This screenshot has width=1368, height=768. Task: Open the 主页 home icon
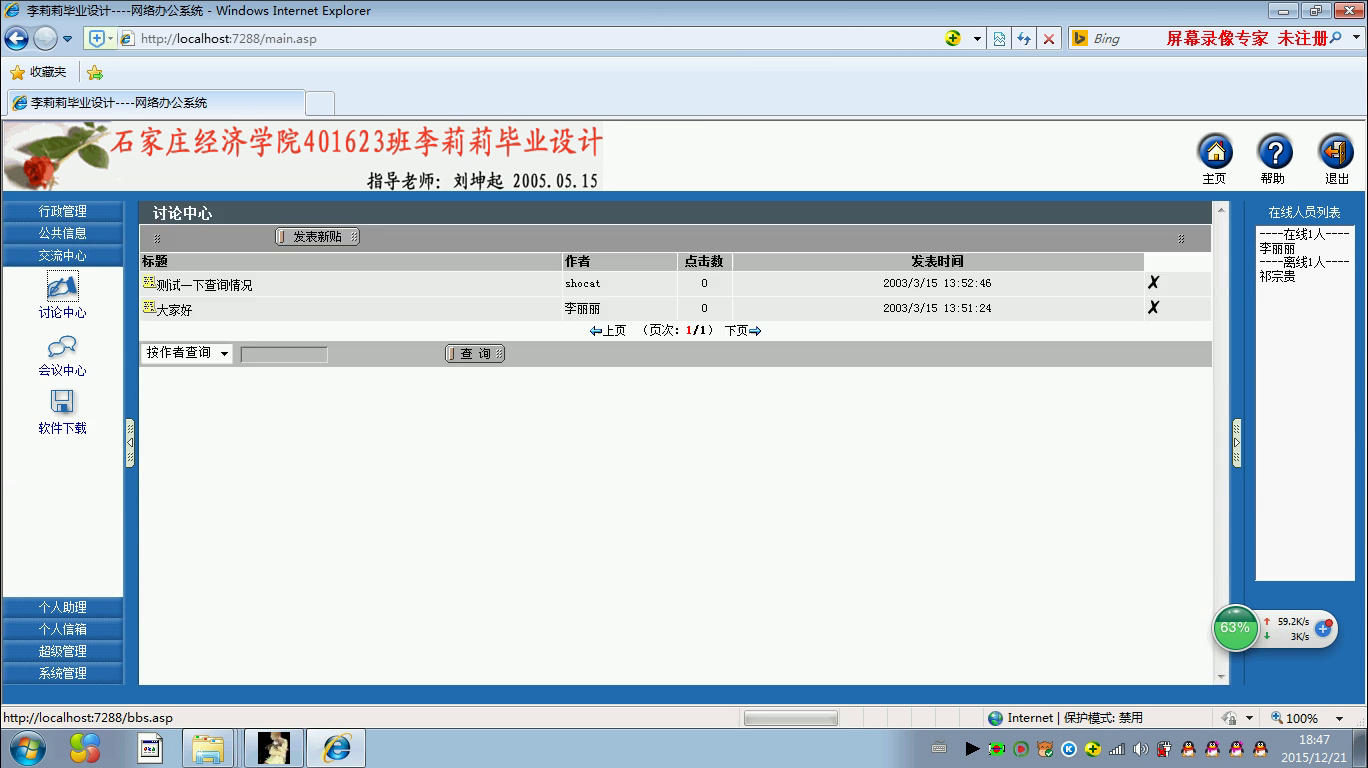[1215, 153]
